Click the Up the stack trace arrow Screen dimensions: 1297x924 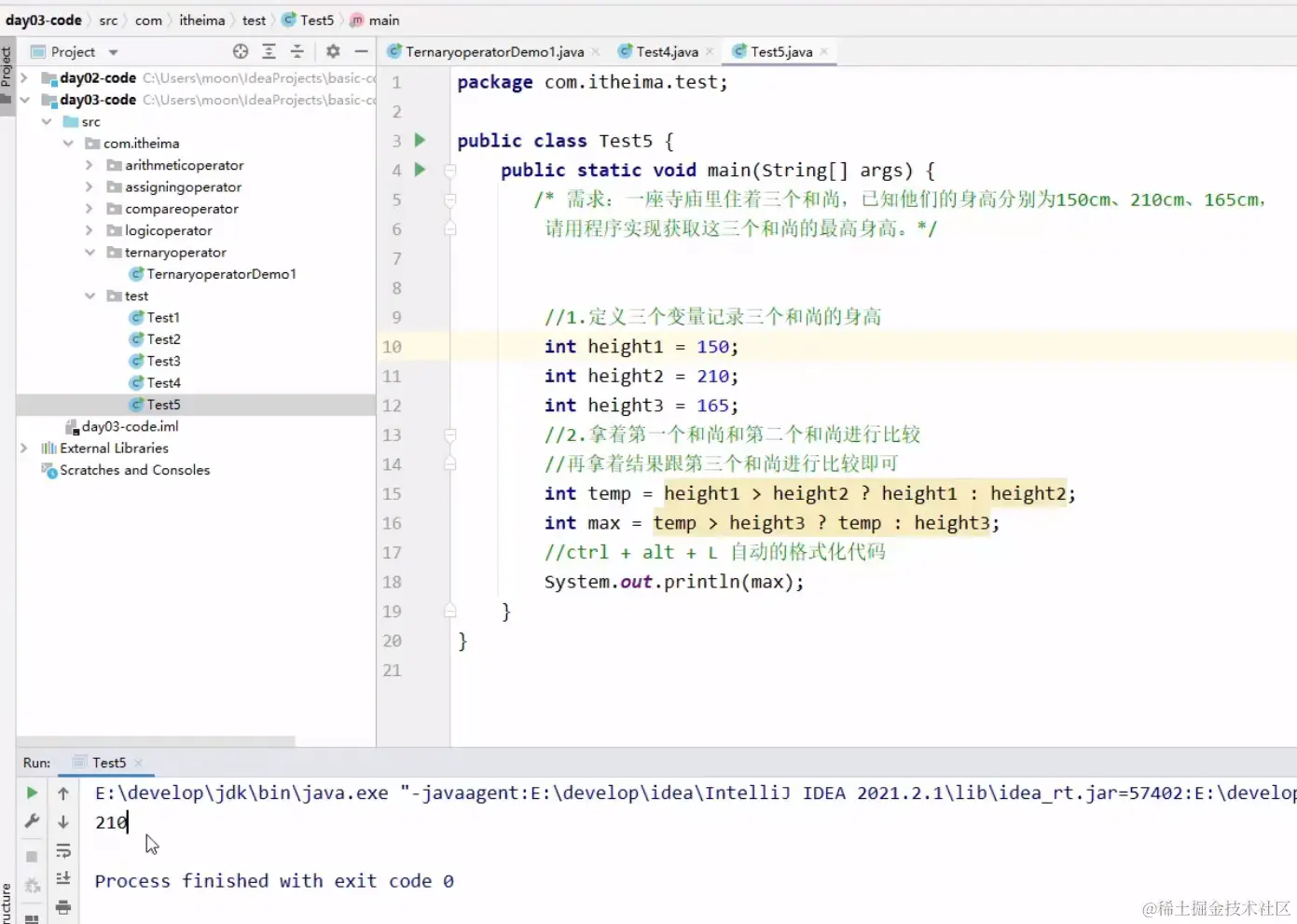pos(63,793)
